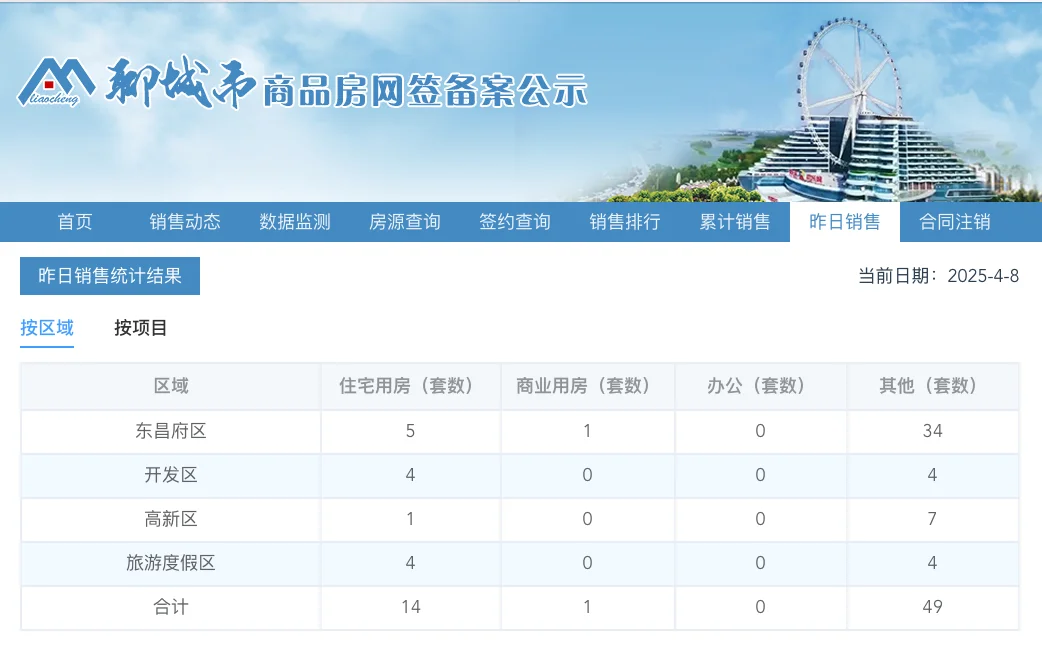Click total residential value 14
This screenshot has width=1042, height=646.
[411, 607]
